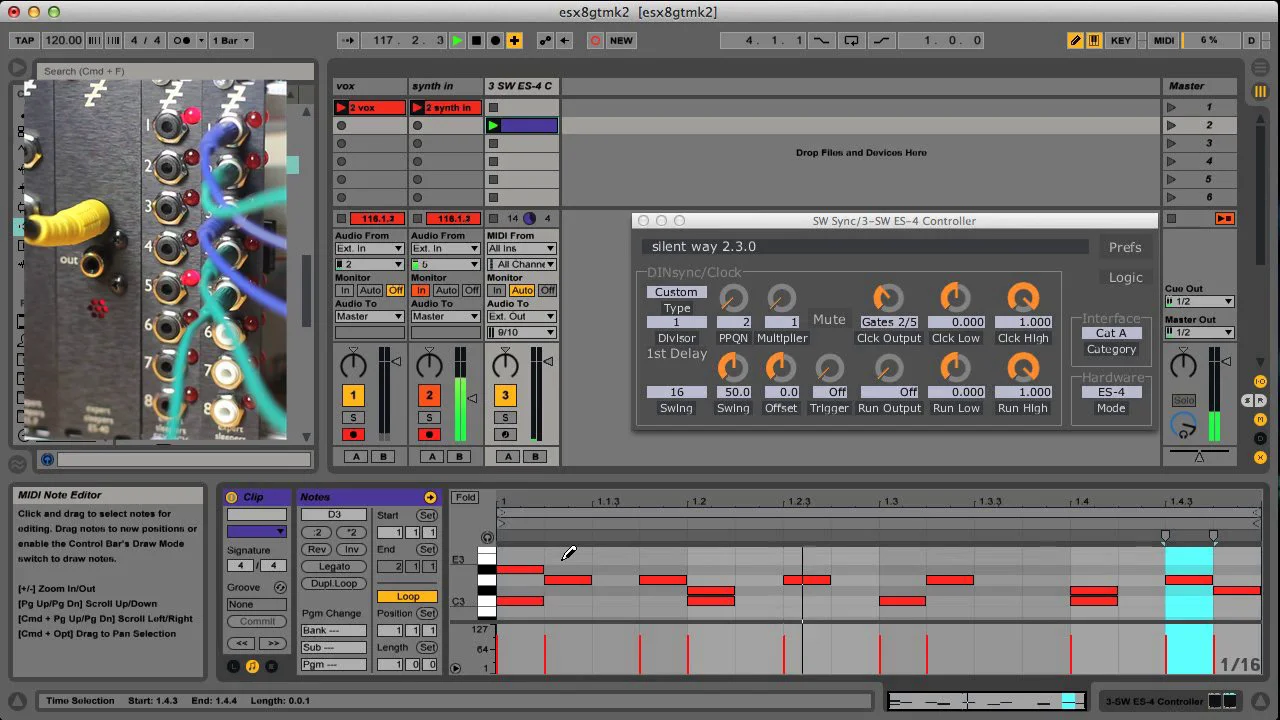Toggle the Fold button in note editor
The width and height of the screenshot is (1280, 720).
(464, 497)
